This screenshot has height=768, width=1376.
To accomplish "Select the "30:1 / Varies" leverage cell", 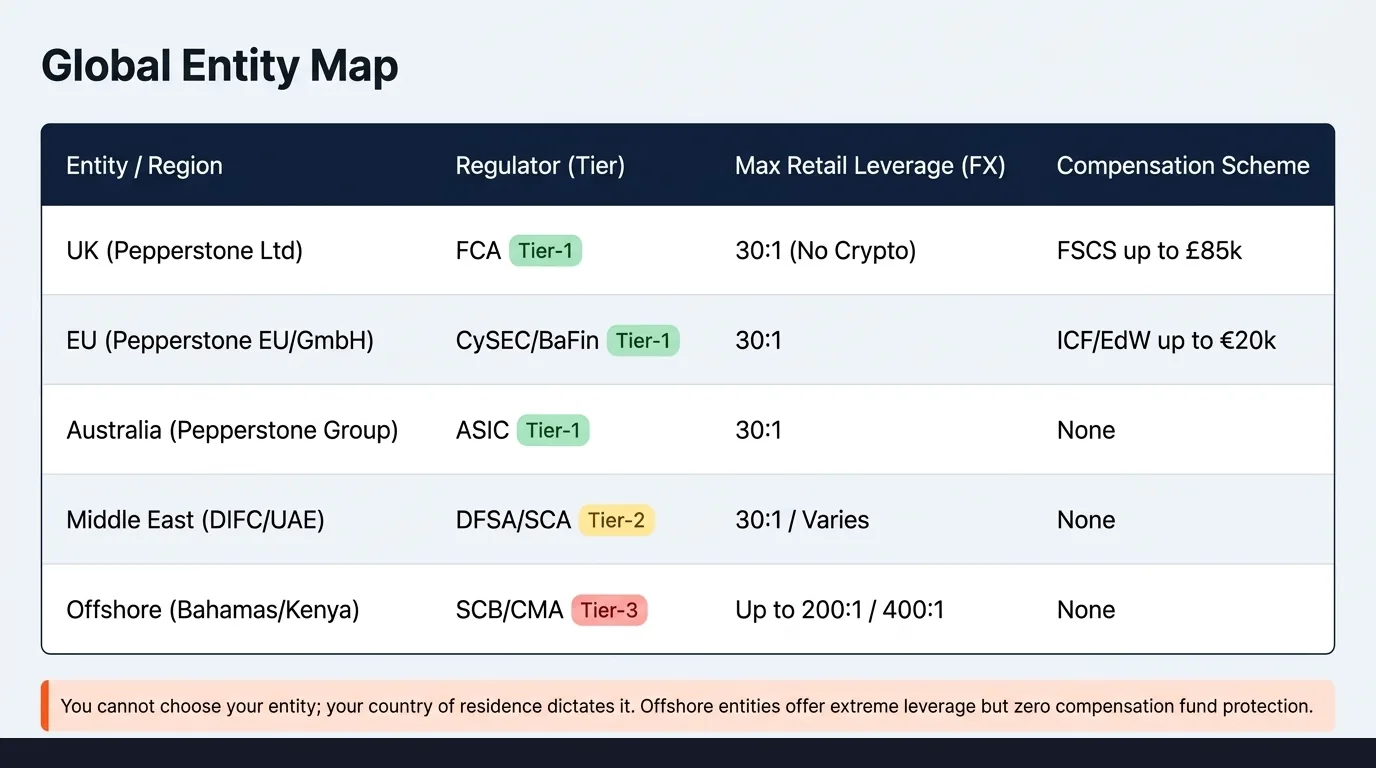I will (802, 520).
